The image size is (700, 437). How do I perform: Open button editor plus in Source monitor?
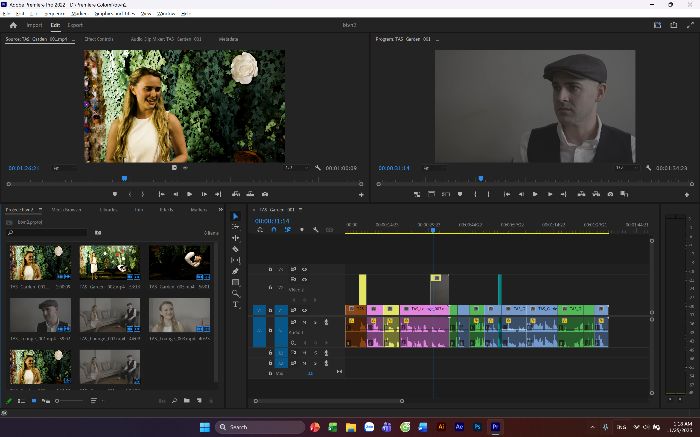click(x=361, y=195)
